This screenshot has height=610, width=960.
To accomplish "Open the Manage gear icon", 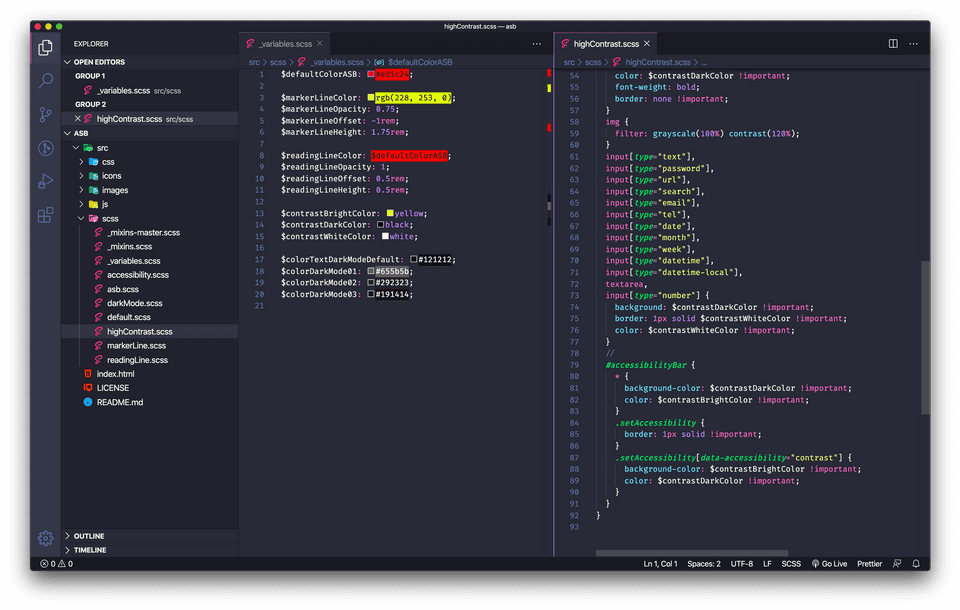I will 45,538.
